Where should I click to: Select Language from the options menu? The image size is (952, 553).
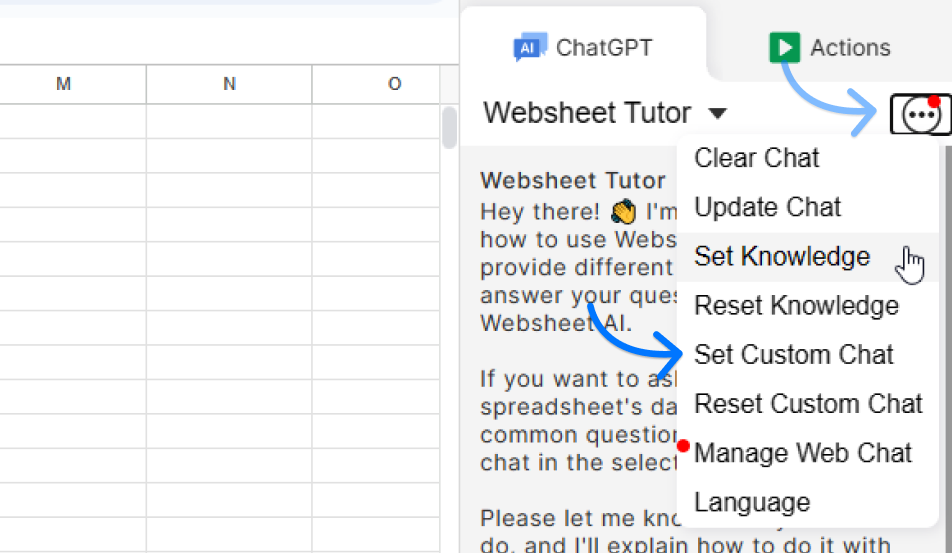coord(752,502)
